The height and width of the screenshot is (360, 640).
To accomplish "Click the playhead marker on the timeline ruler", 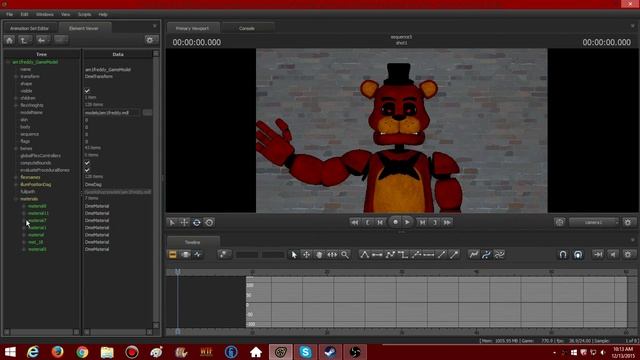I will tap(178, 272).
